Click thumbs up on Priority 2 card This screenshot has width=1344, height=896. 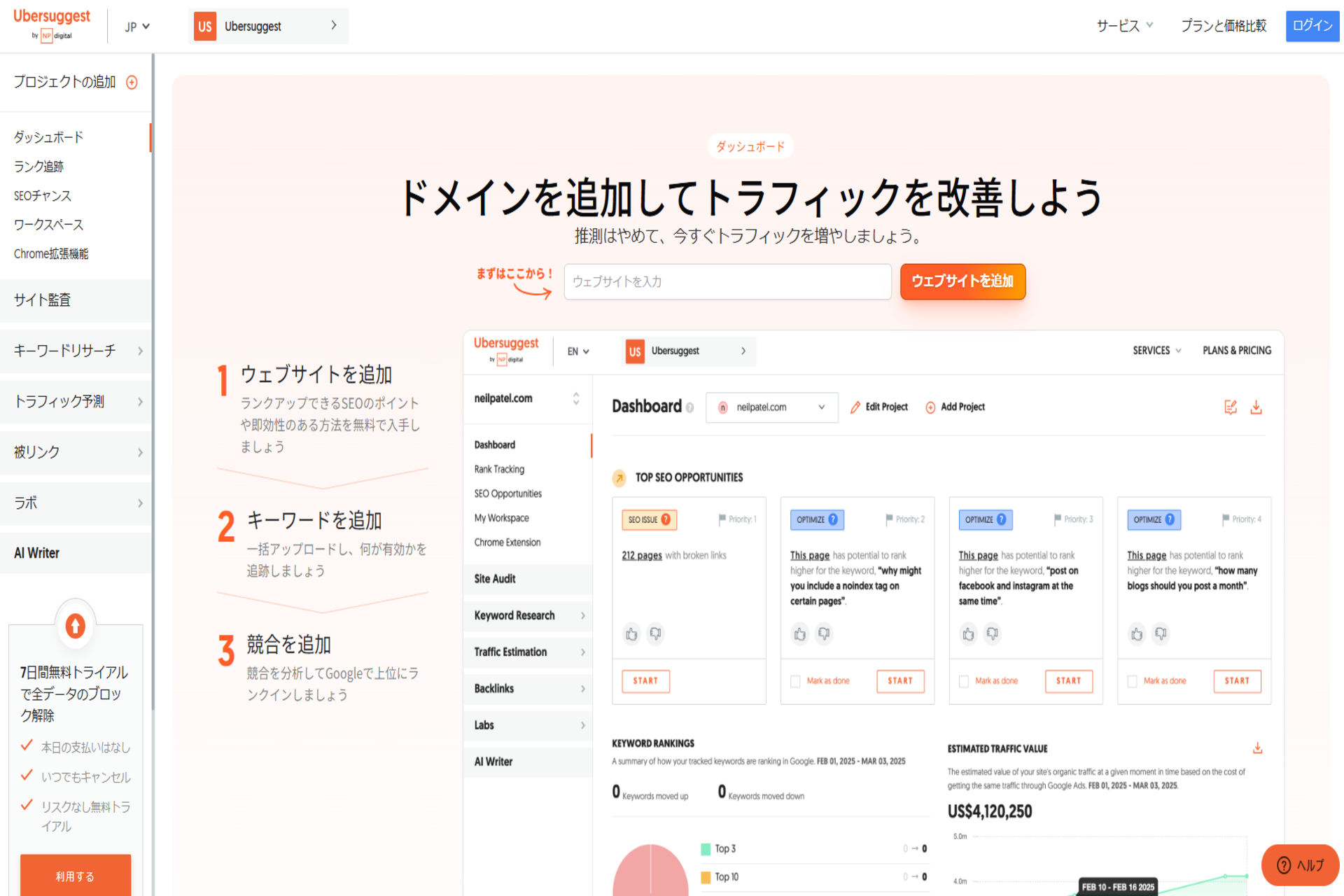click(800, 634)
